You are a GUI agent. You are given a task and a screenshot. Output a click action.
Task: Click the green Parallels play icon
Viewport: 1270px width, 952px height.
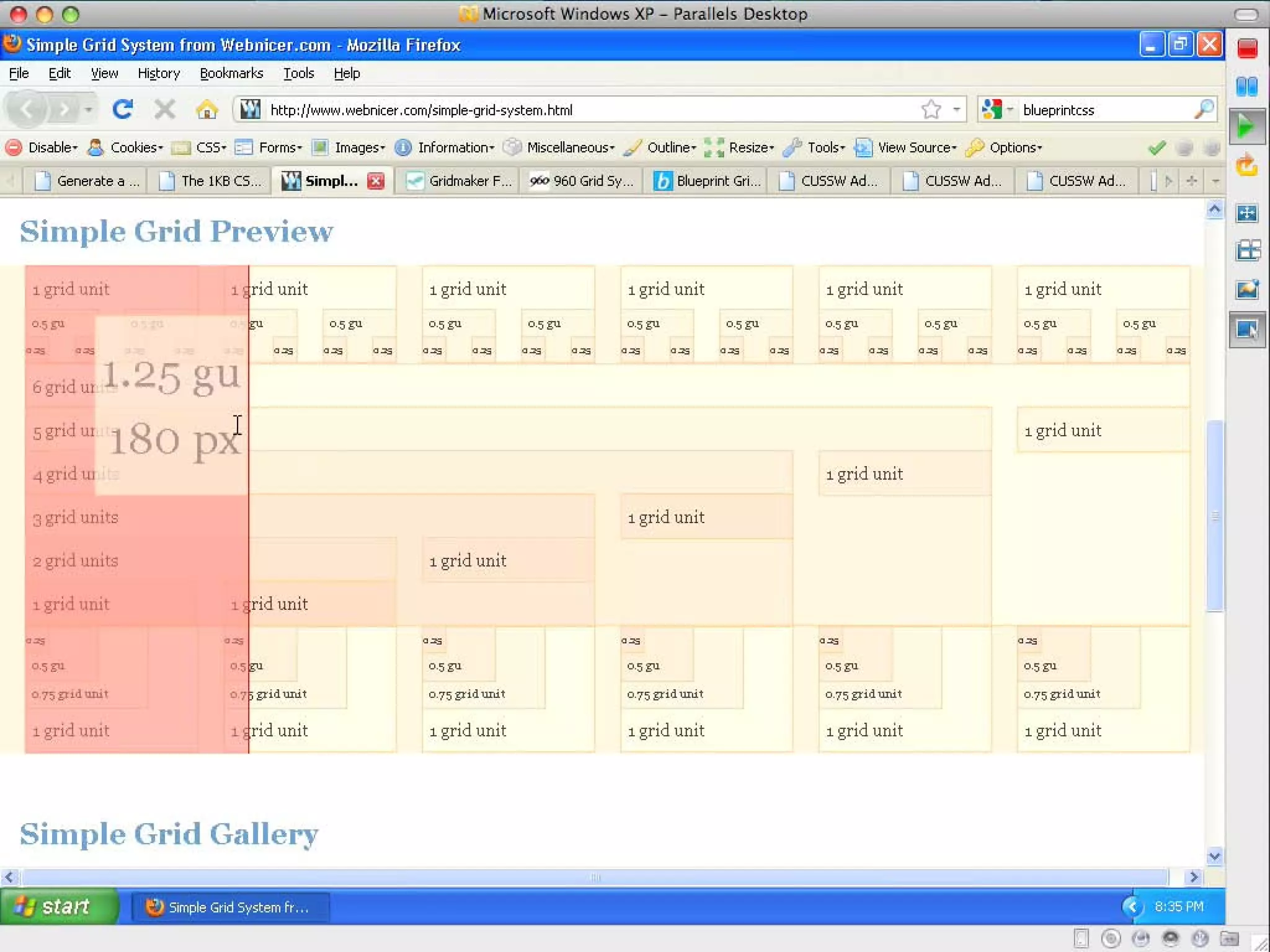click(1246, 126)
